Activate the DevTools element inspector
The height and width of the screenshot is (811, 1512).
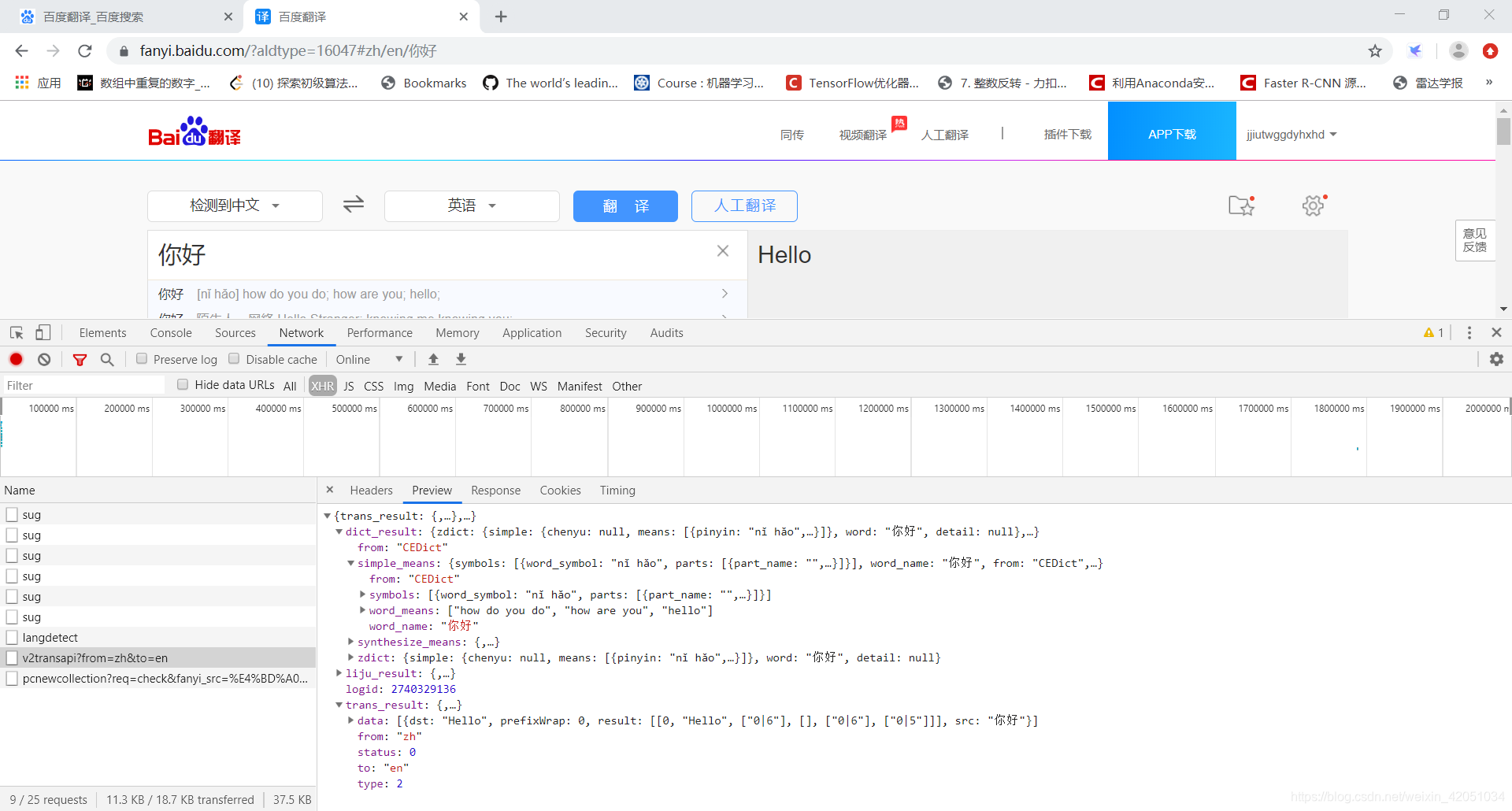click(17, 333)
